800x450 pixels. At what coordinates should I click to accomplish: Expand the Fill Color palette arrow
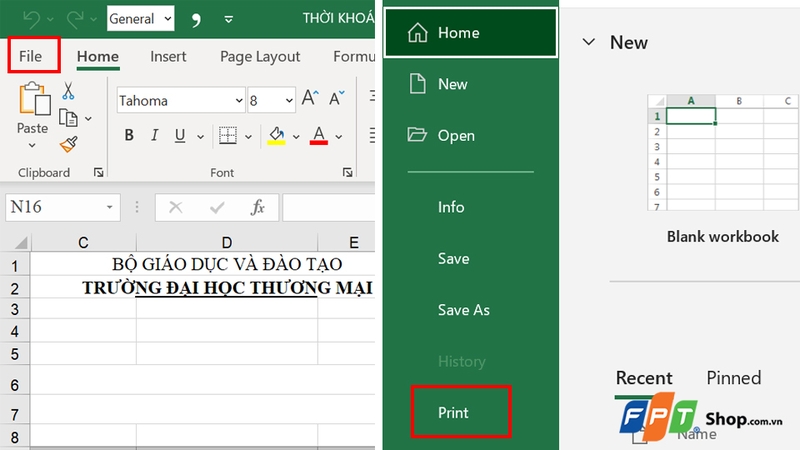(296, 137)
